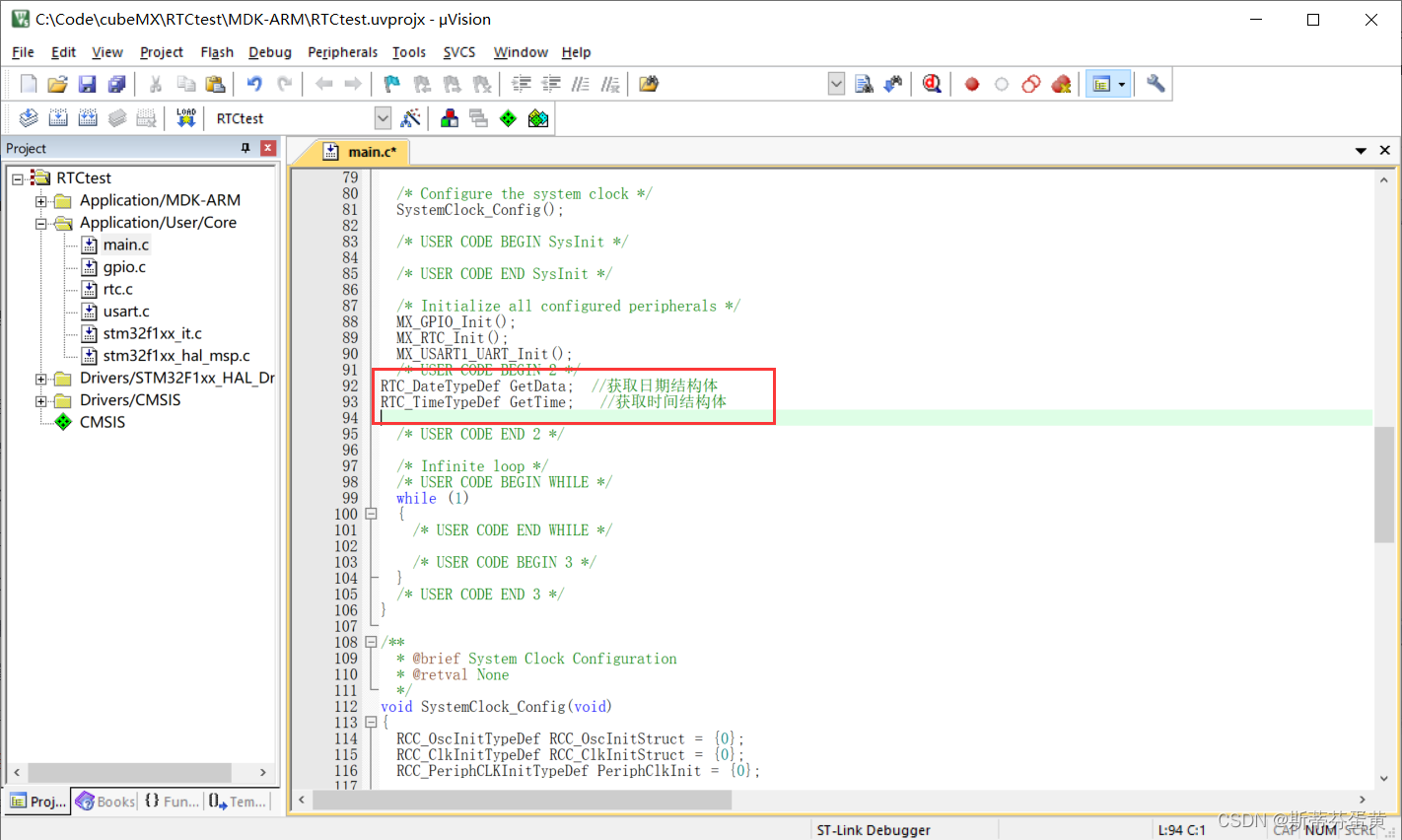
Task: Open Manage Run-Time Environment green diamond icon
Action: [x=509, y=118]
